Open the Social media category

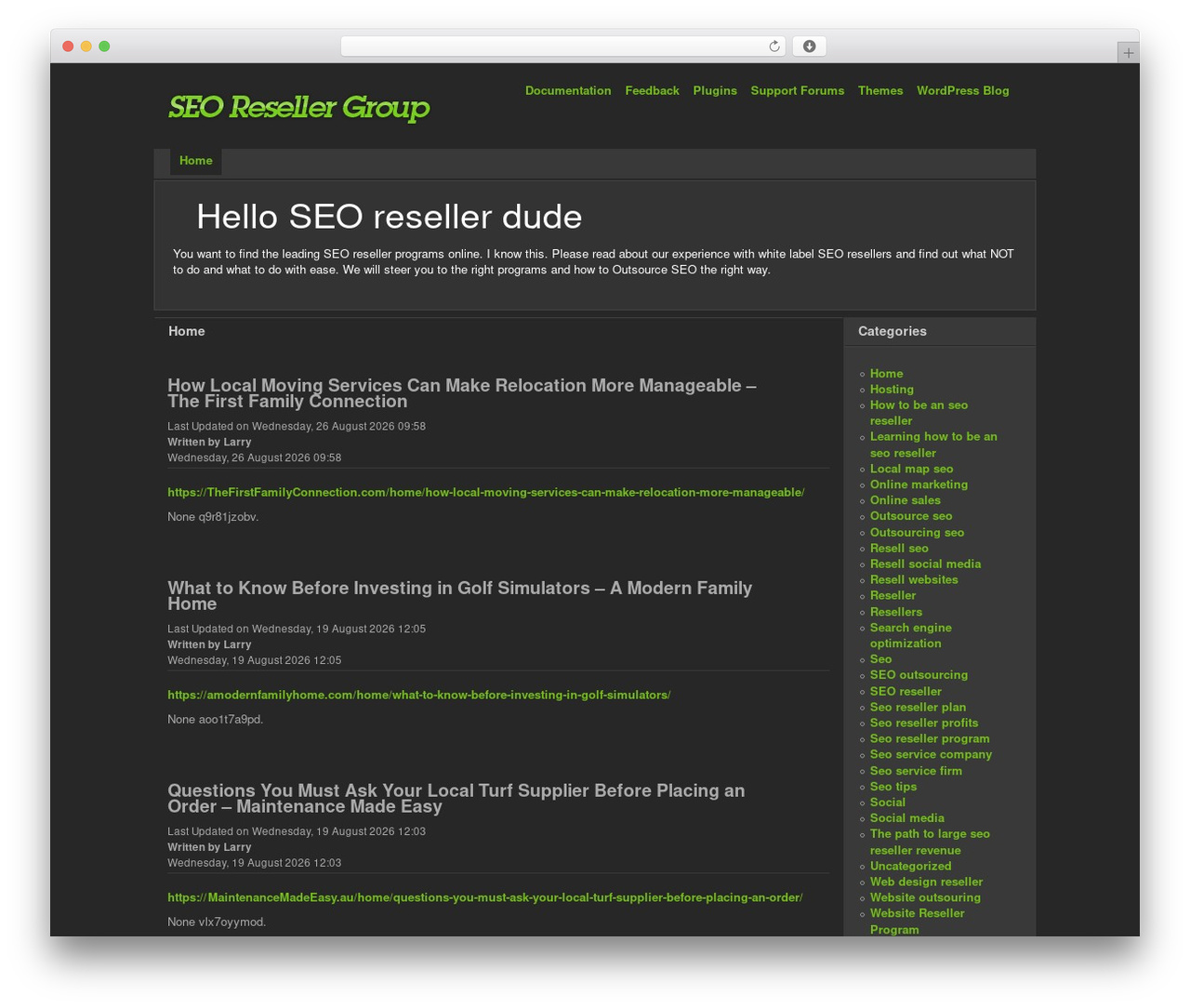[x=907, y=818]
